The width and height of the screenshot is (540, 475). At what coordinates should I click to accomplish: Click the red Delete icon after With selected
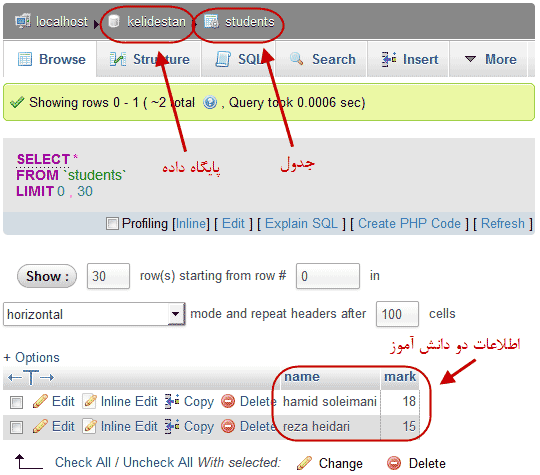tap(394, 463)
